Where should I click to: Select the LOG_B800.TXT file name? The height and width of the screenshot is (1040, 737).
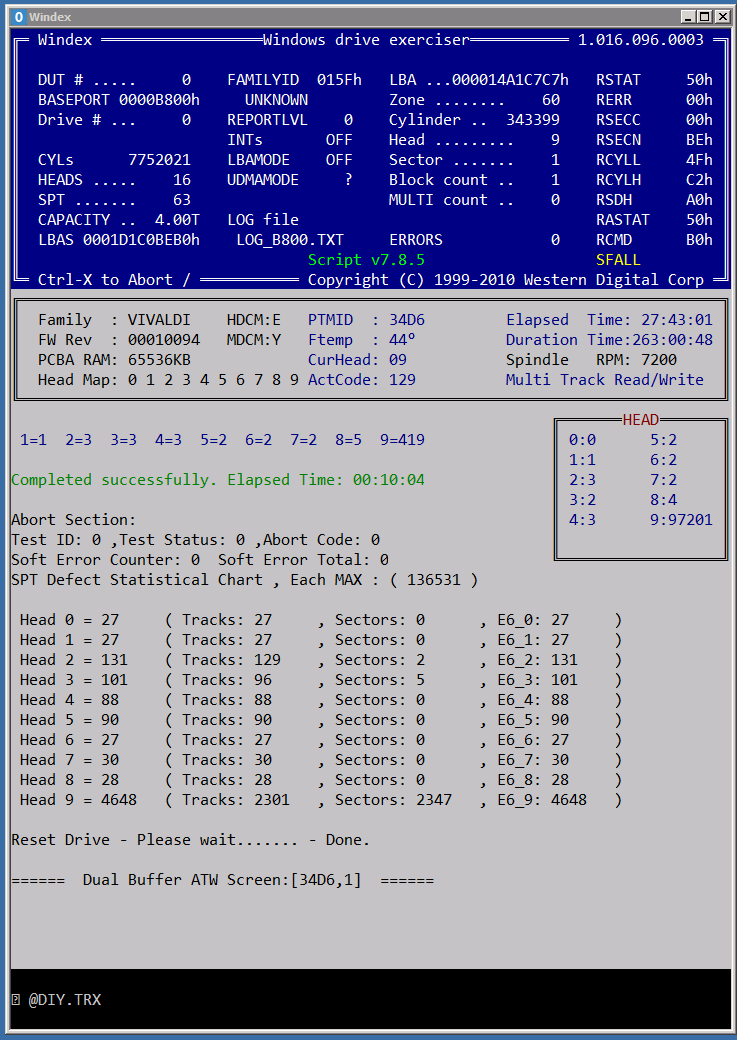click(x=290, y=240)
